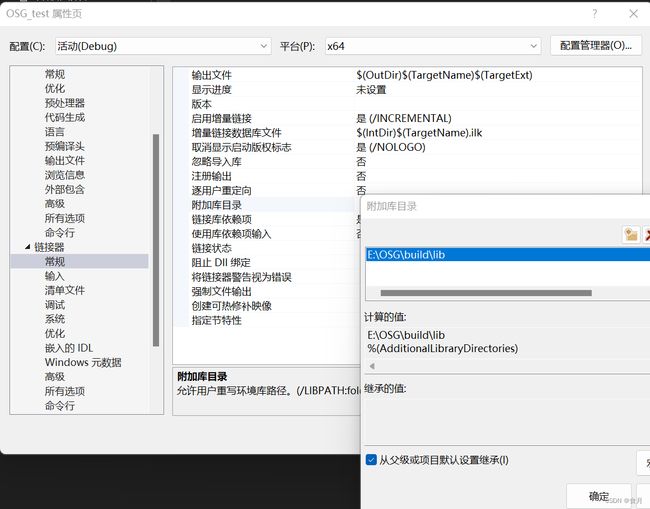Select 高级 just below Windows 元数据
The width and height of the screenshot is (650, 509).
[55, 377]
